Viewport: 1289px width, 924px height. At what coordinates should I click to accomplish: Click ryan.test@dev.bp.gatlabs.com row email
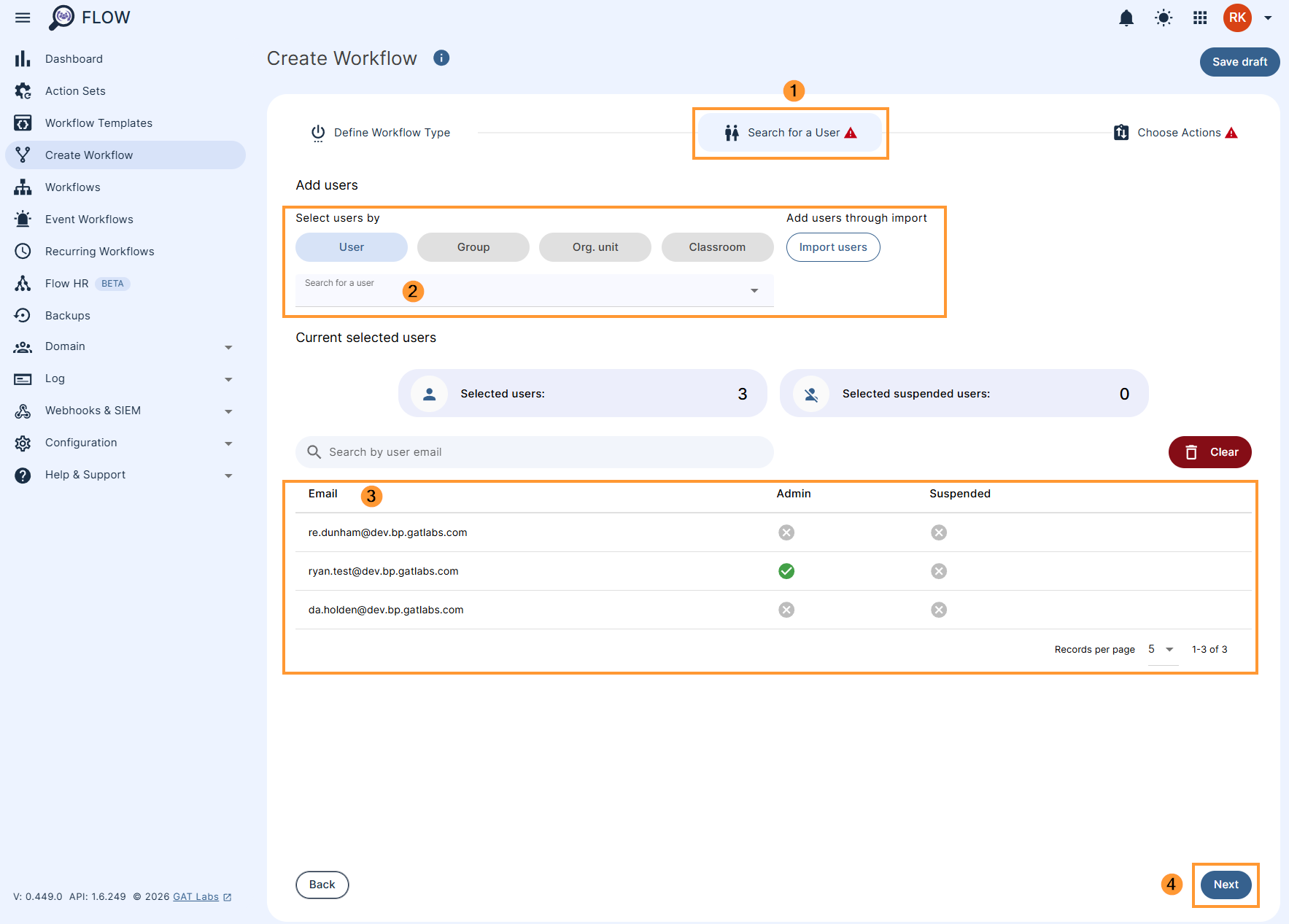pyautogui.click(x=383, y=571)
